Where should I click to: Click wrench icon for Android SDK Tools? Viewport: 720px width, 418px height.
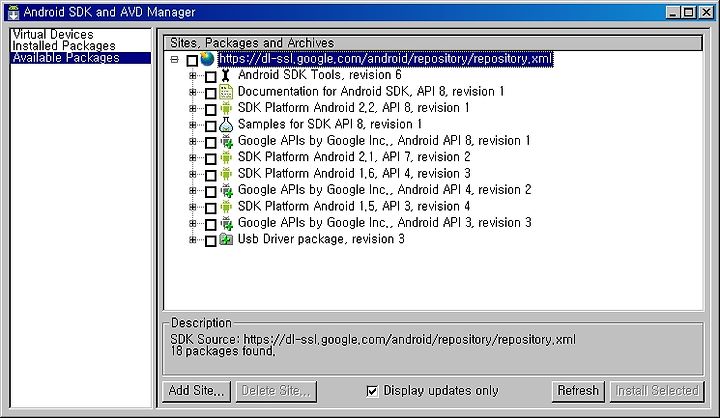pyautogui.click(x=225, y=75)
